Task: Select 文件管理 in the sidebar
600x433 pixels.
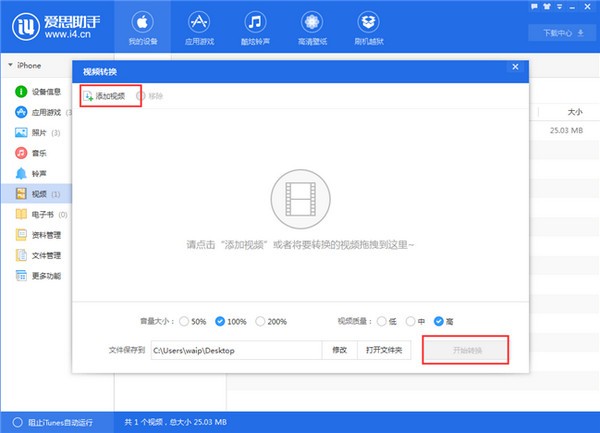Action: (x=38, y=255)
